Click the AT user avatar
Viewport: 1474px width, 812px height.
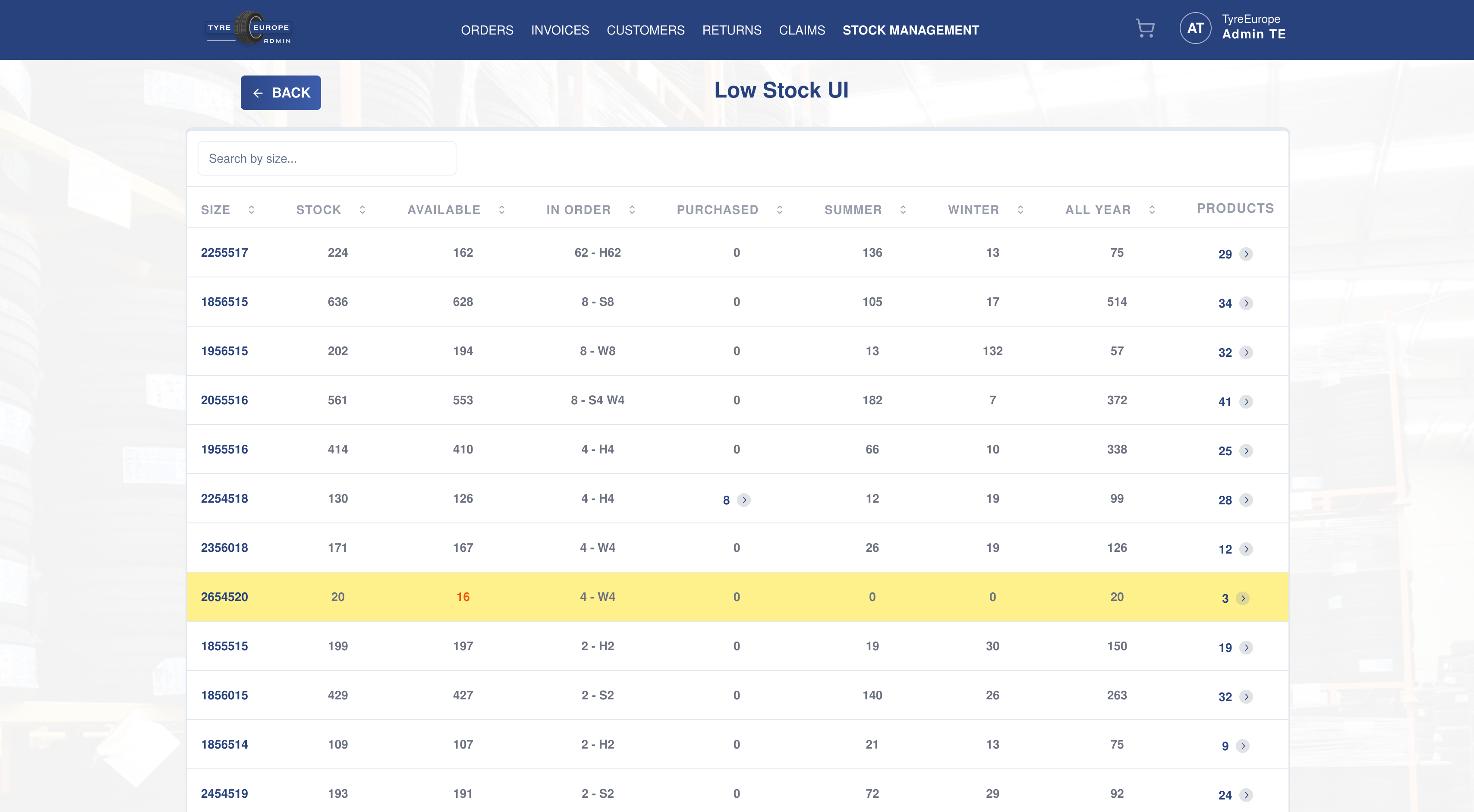point(1195,28)
